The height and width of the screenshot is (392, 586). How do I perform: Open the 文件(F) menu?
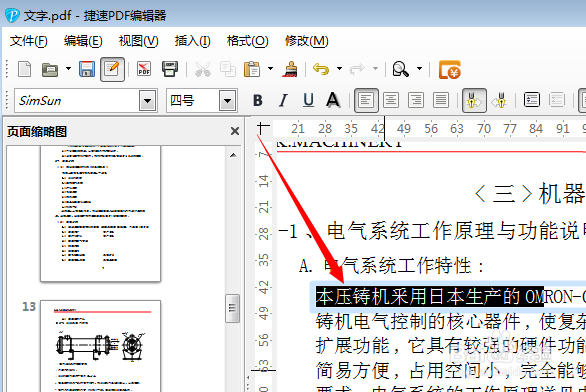(28, 41)
